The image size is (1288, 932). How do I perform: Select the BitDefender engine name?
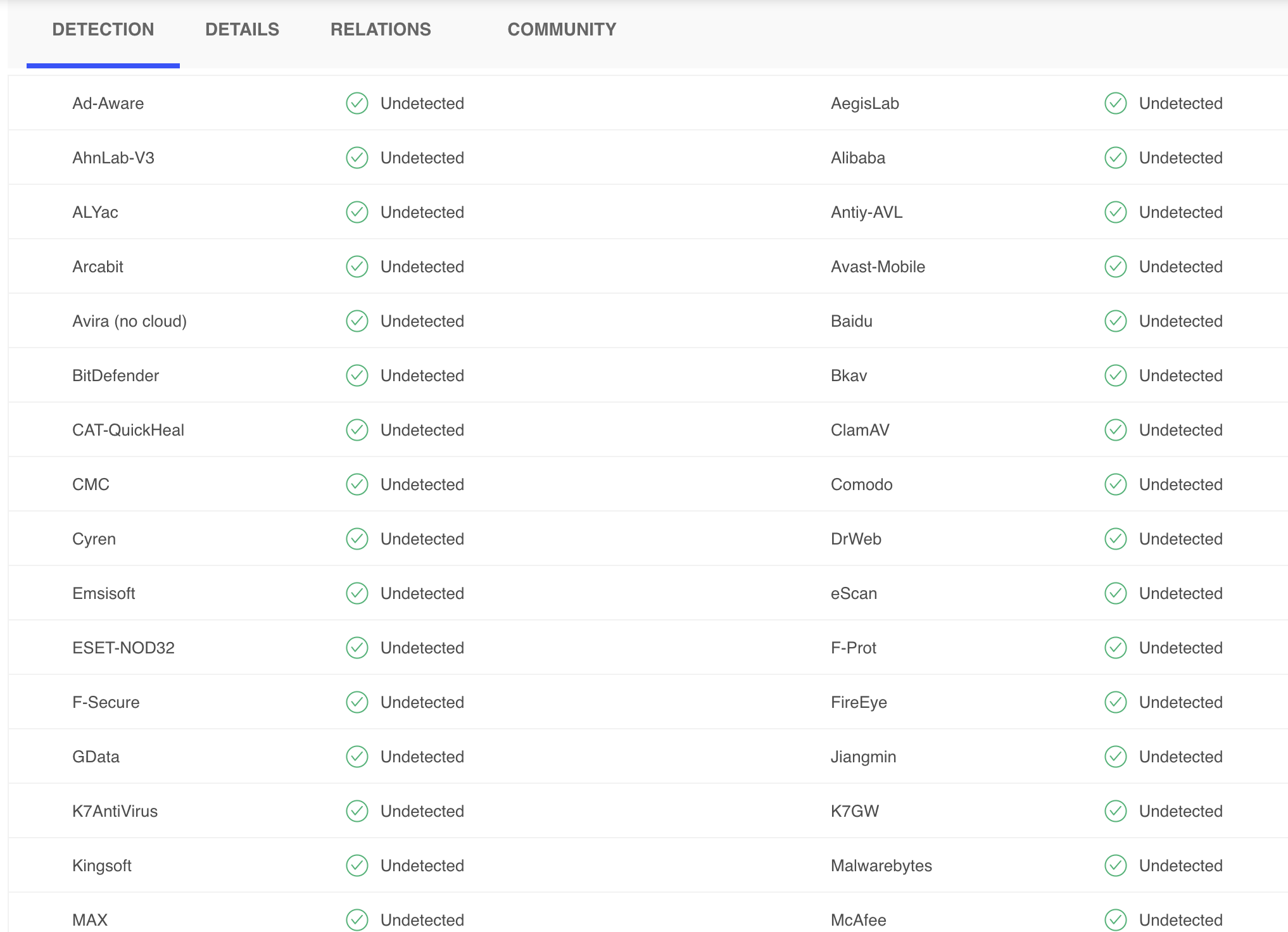(116, 375)
